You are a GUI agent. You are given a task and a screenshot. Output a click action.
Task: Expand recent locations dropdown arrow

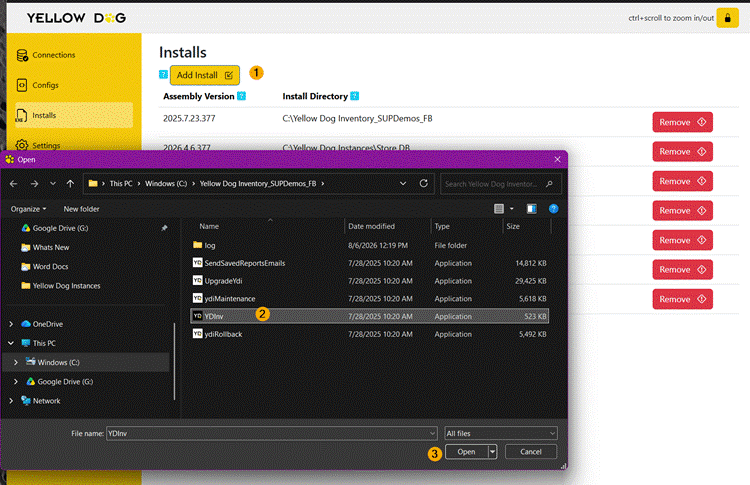(x=53, y=184)
